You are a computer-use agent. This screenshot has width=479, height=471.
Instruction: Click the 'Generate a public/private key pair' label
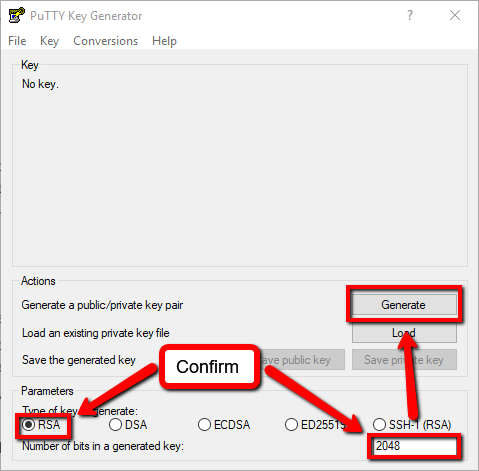[102, 305]
